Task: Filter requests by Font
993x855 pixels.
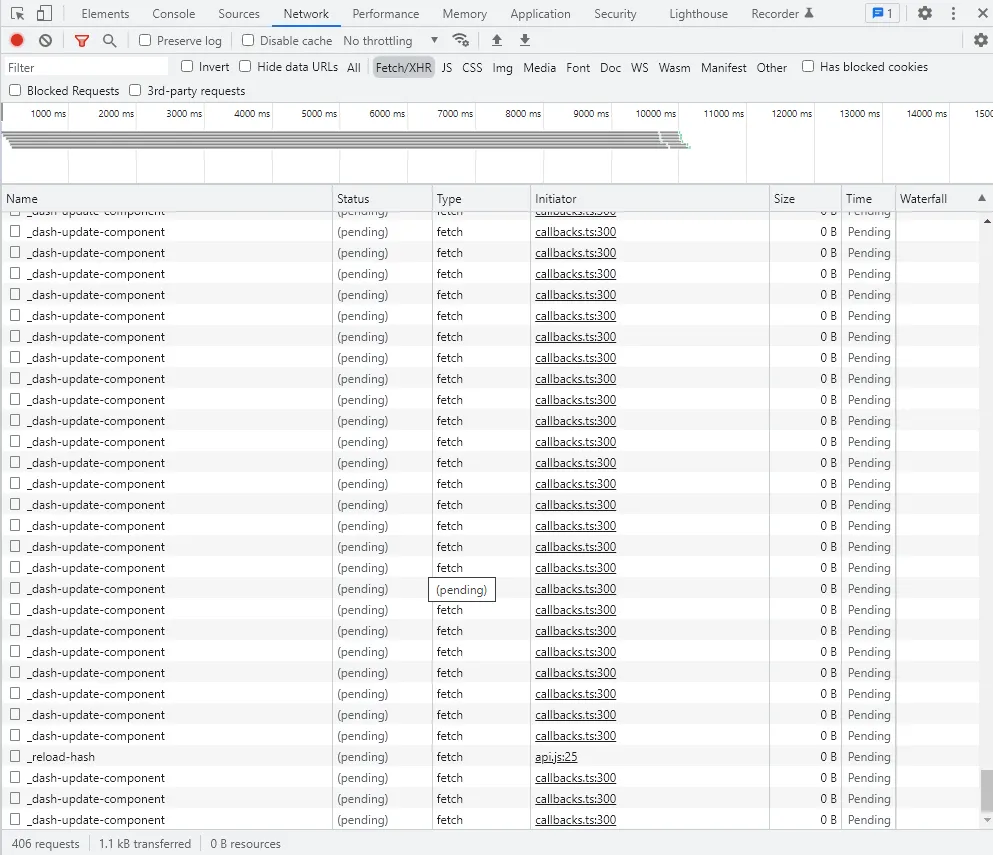Action: [578, 68]
